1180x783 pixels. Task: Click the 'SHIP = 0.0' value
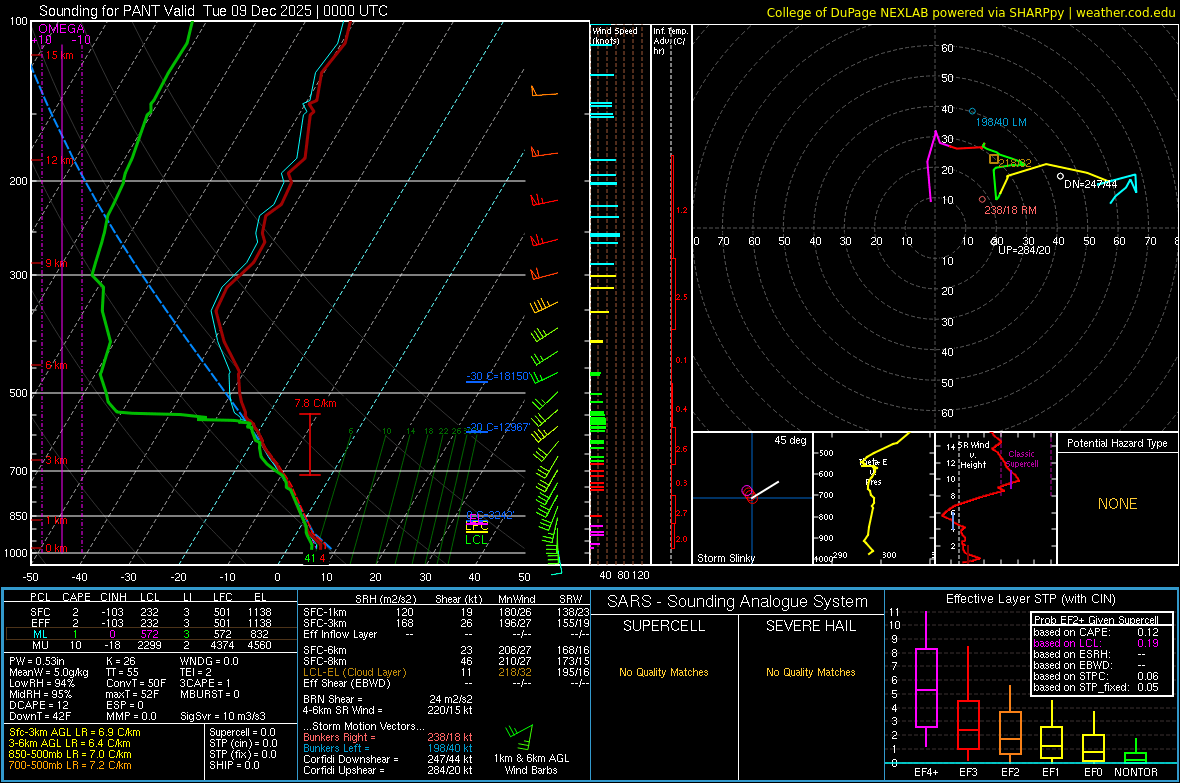click(234, 765)
